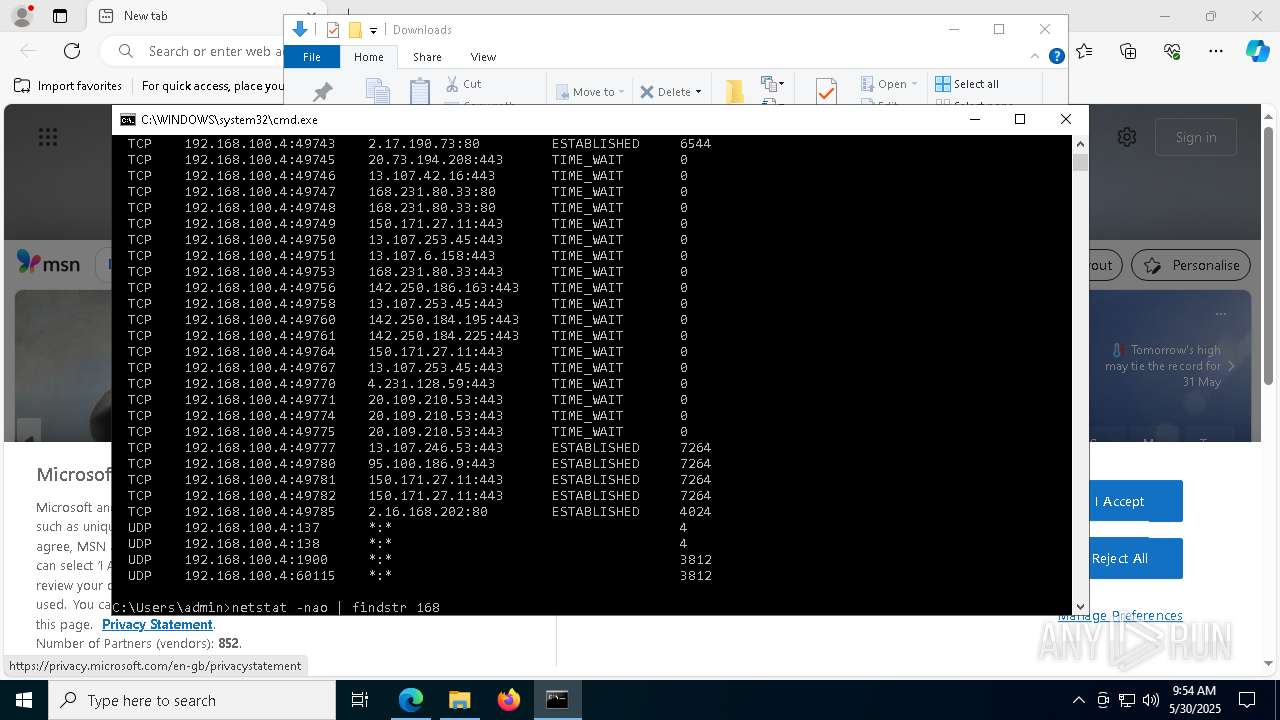
Task: Click New folder quick access toolbar icon
Action: 355,30
